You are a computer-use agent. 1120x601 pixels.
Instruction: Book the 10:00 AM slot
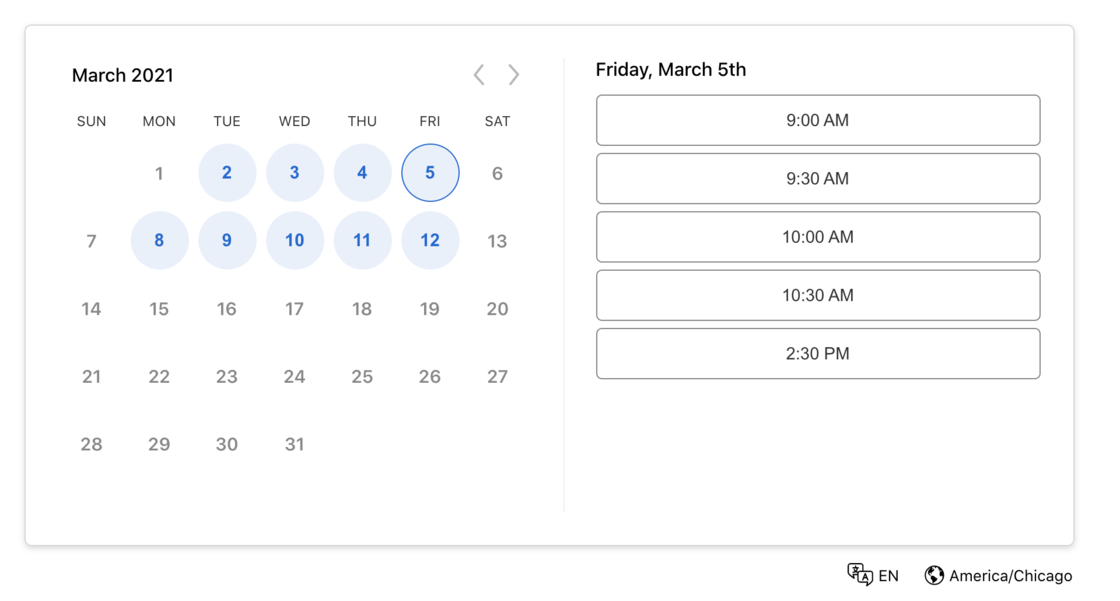tap(817, 236)
